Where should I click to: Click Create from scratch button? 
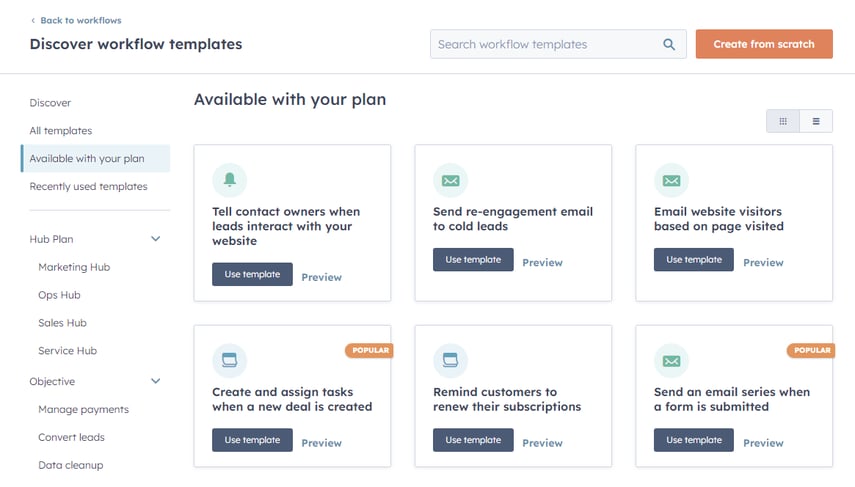[764, 44]
